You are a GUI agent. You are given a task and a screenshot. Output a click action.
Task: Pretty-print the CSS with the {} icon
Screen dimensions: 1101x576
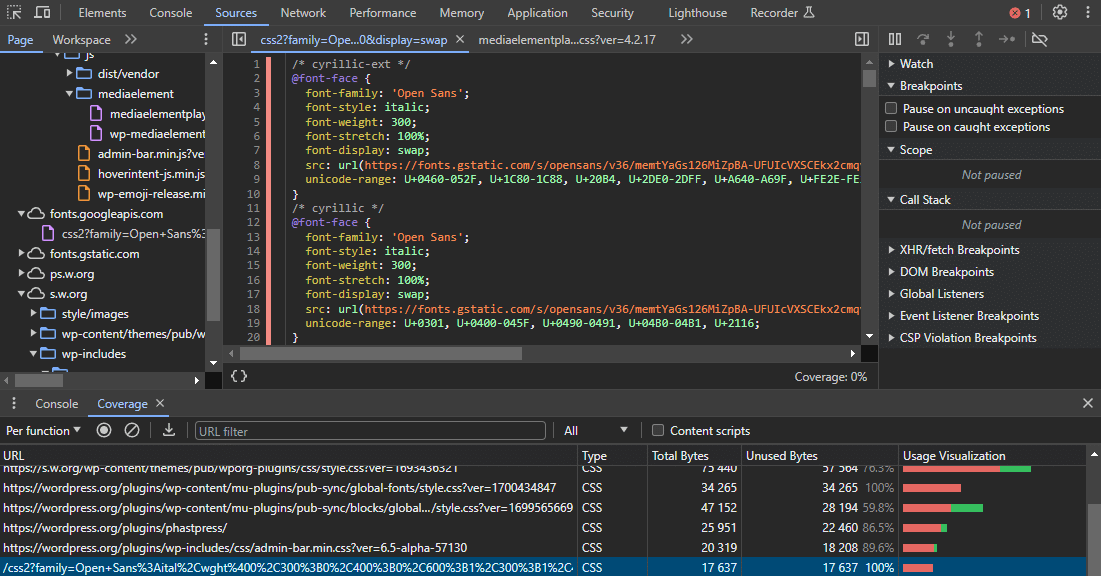click(x=238, y=378)
